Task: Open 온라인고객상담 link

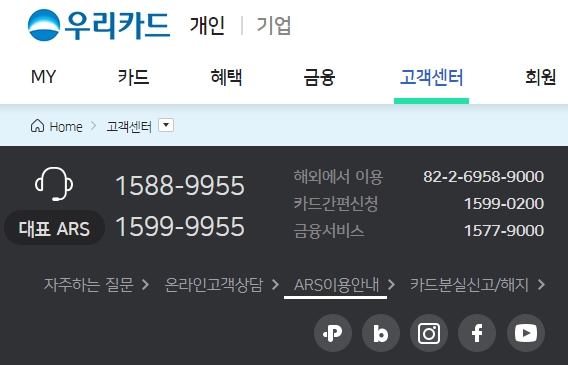Action: (213, 285)
